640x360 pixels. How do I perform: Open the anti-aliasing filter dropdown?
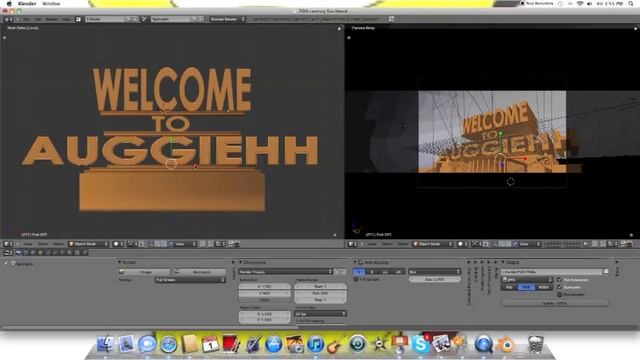[435, 272]
